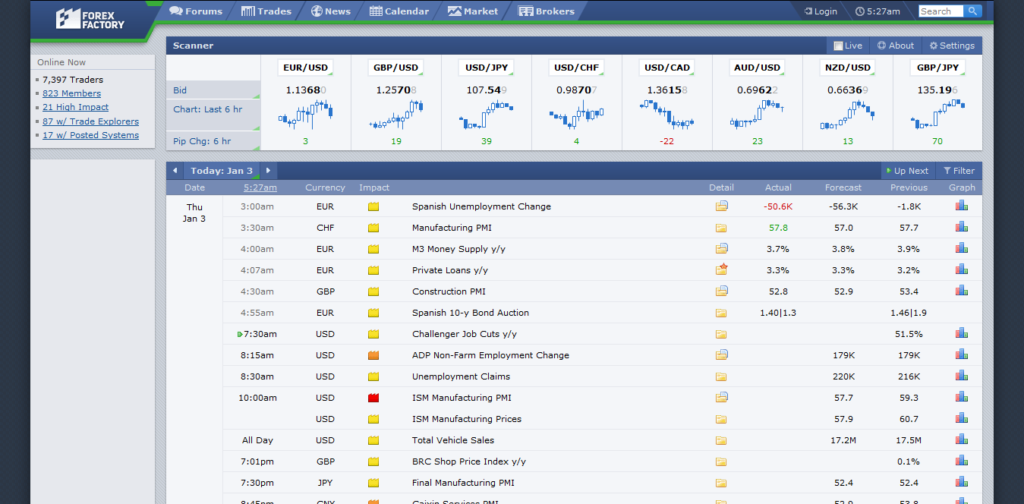Viewport: 1024px width, 504px height.
Task: Open the EUR/USD pair selector
Action: point(305,67)
